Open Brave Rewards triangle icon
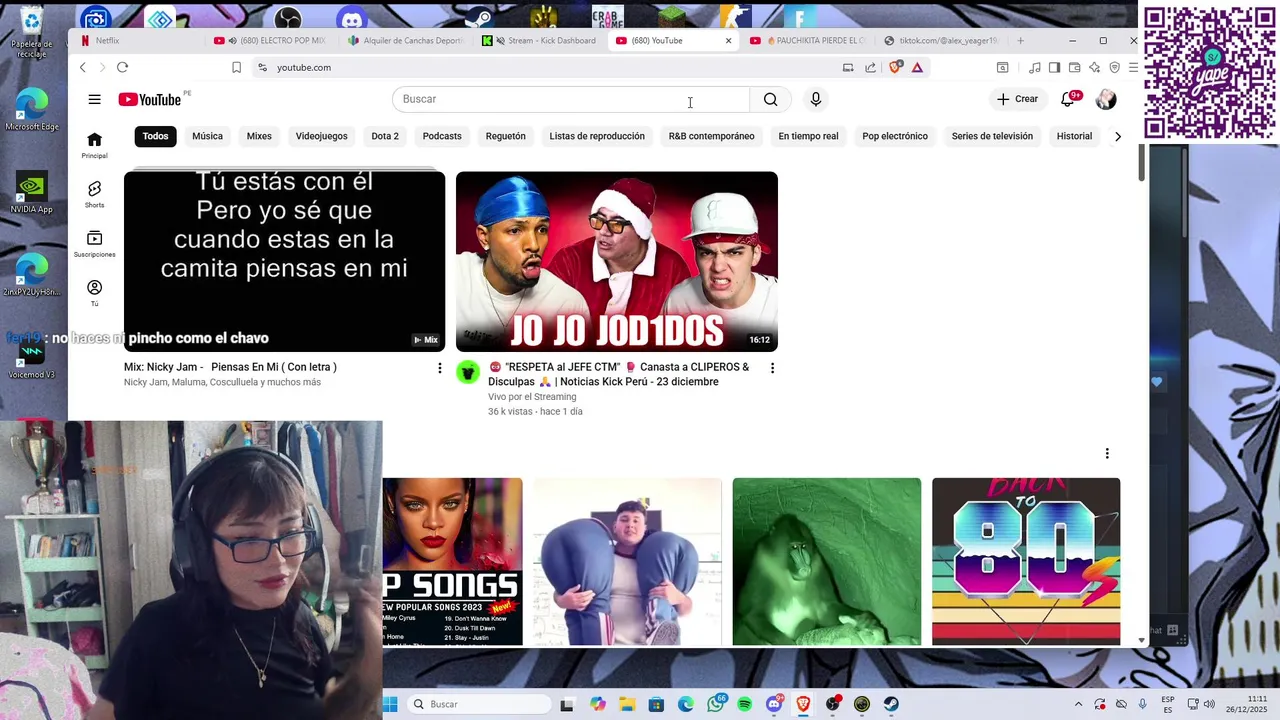 coord(917,67)
